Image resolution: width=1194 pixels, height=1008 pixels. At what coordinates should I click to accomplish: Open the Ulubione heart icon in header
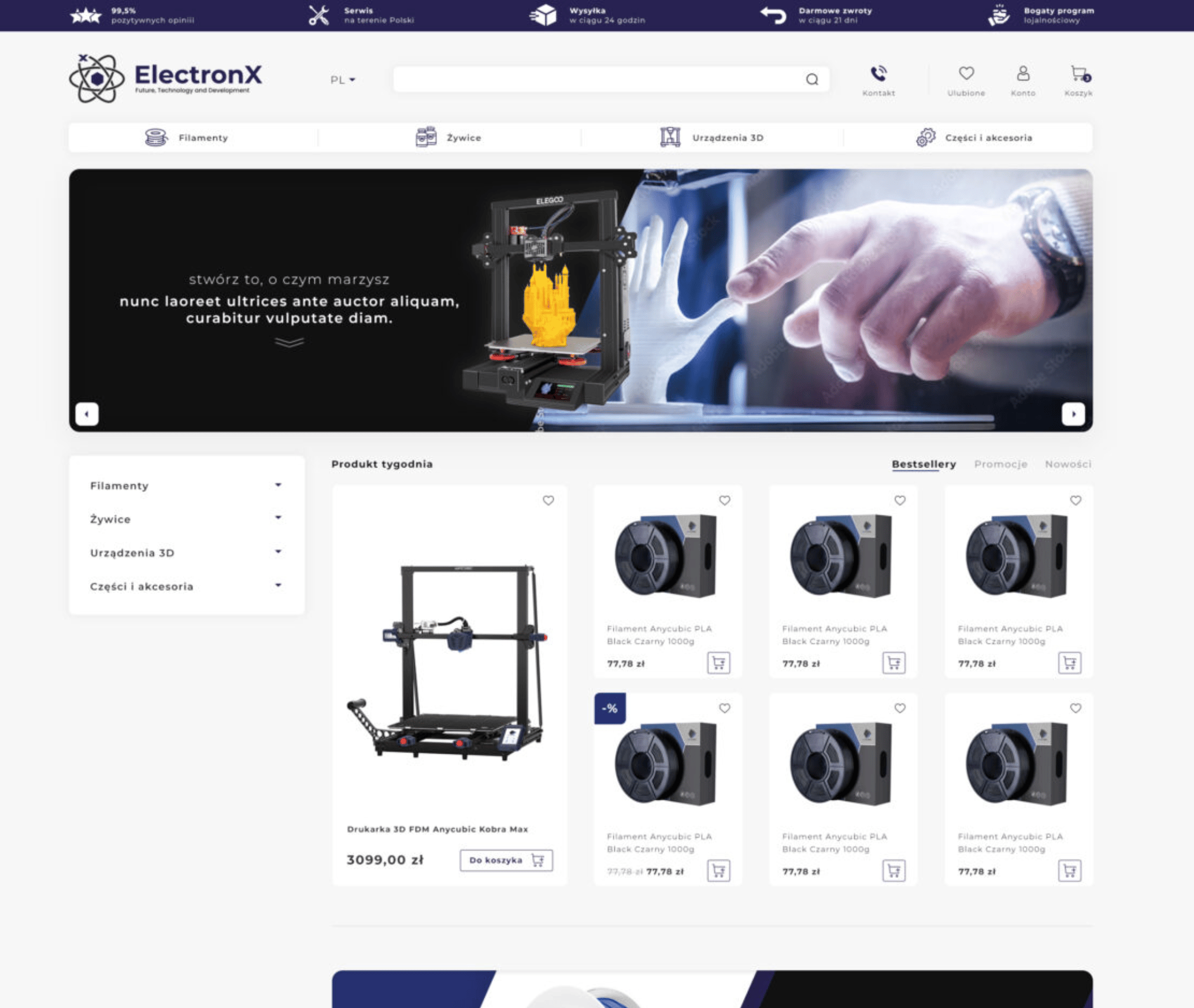click(x=966, y=73)
